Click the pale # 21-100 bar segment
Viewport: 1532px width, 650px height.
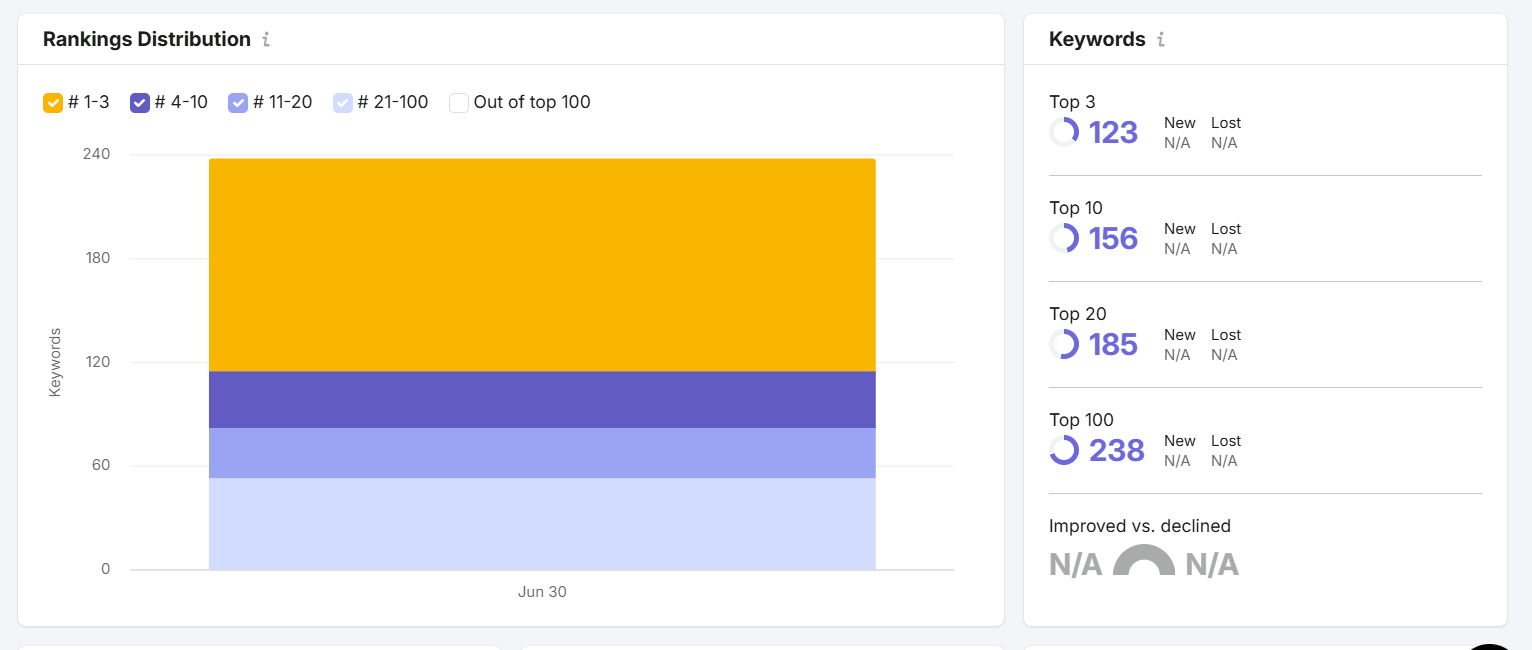542,524
